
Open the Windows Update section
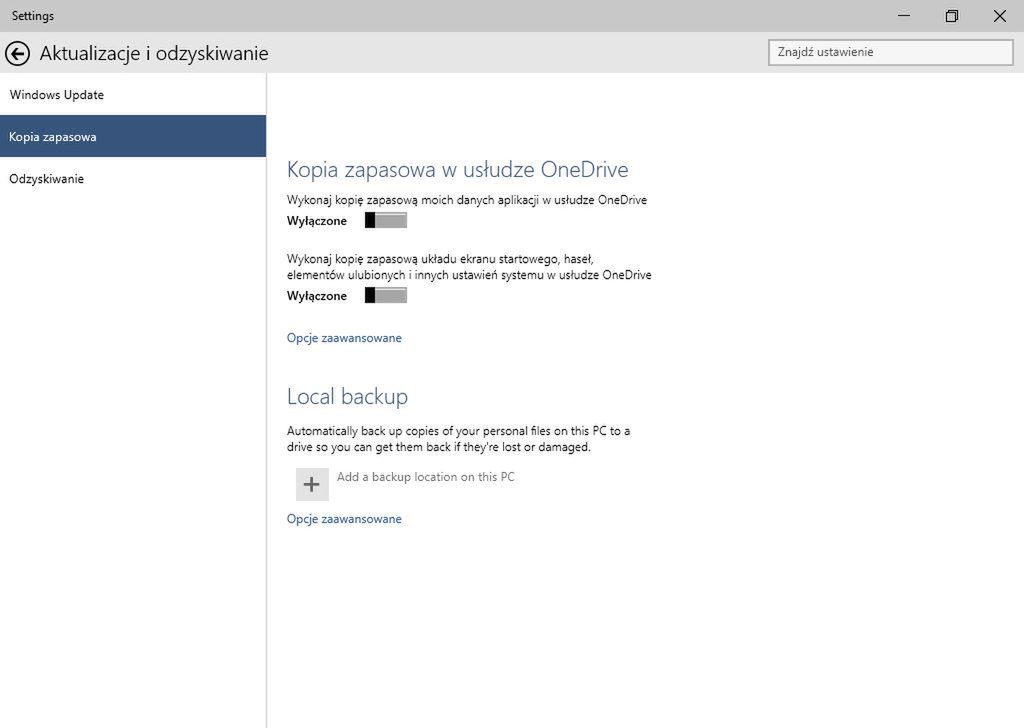[133, 95]
